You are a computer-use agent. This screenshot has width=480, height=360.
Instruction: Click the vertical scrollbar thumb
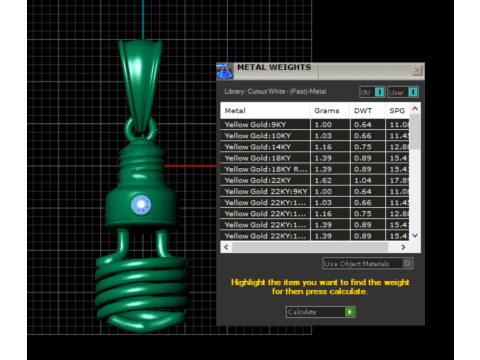tap(415, 132)
